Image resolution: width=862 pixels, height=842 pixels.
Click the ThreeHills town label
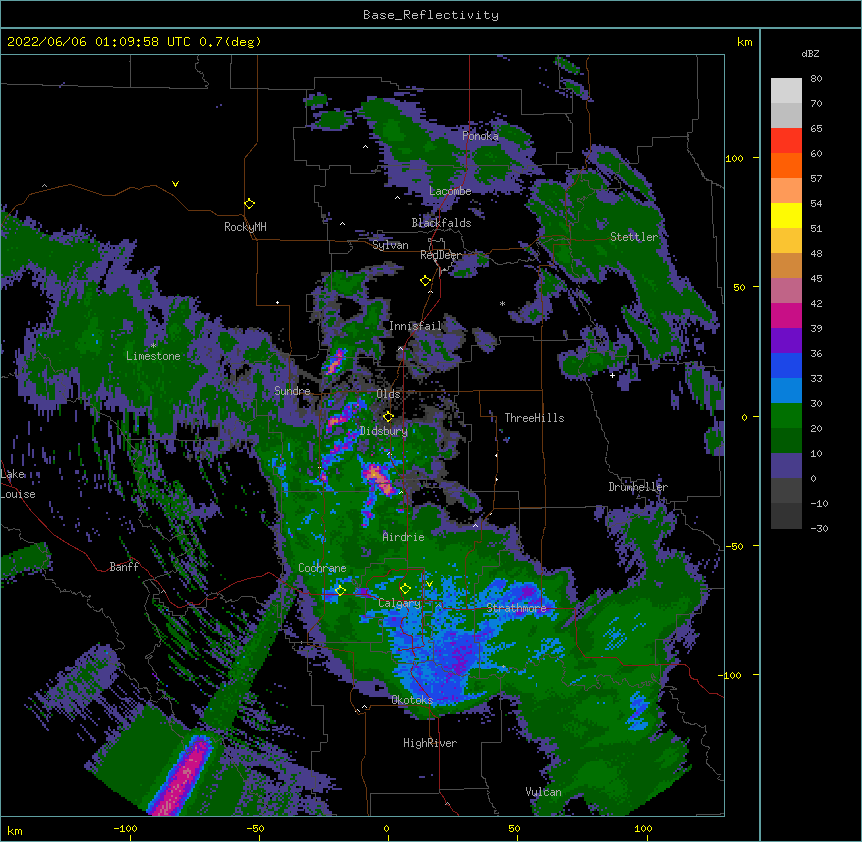click(x=534, y=418)
